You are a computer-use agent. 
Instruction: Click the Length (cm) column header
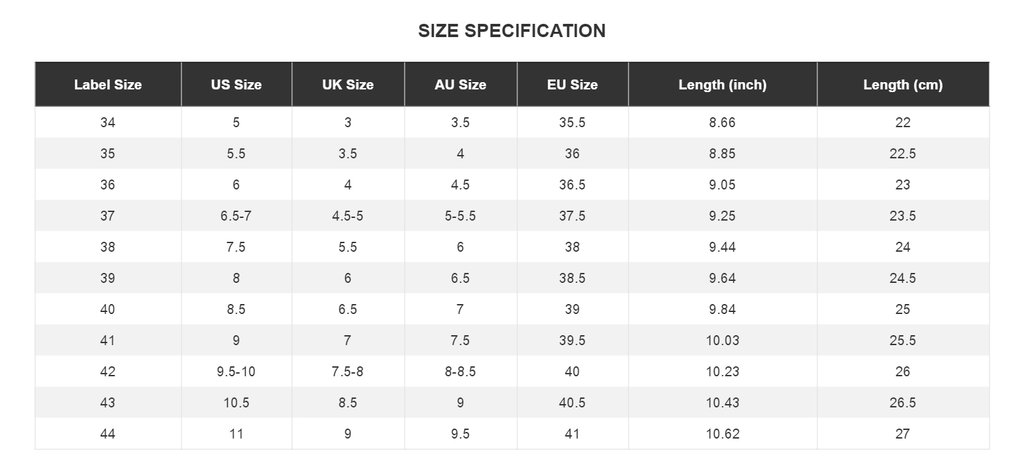coord(903,85)
